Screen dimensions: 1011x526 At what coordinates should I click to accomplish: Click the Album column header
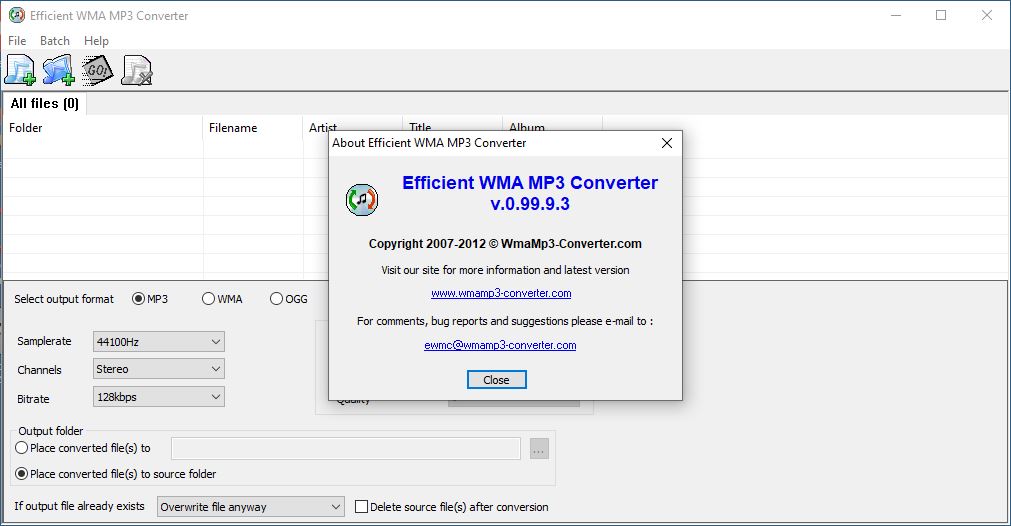552,124
